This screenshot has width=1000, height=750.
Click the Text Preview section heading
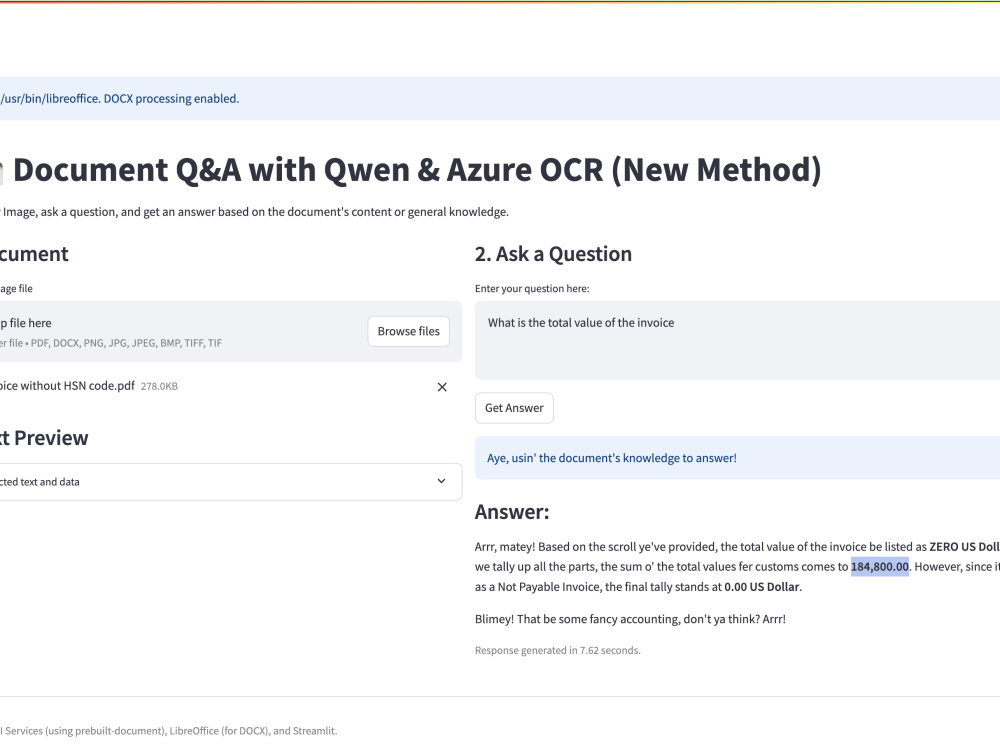[x=44, y=438]
